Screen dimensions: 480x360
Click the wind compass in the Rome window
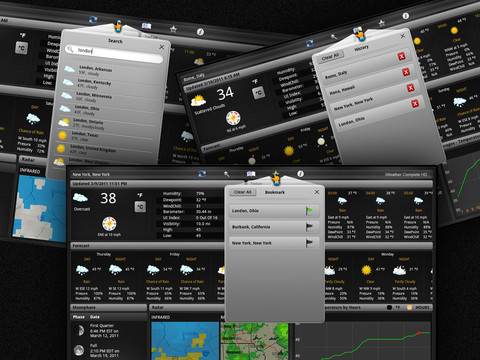(x=233, y=118)
